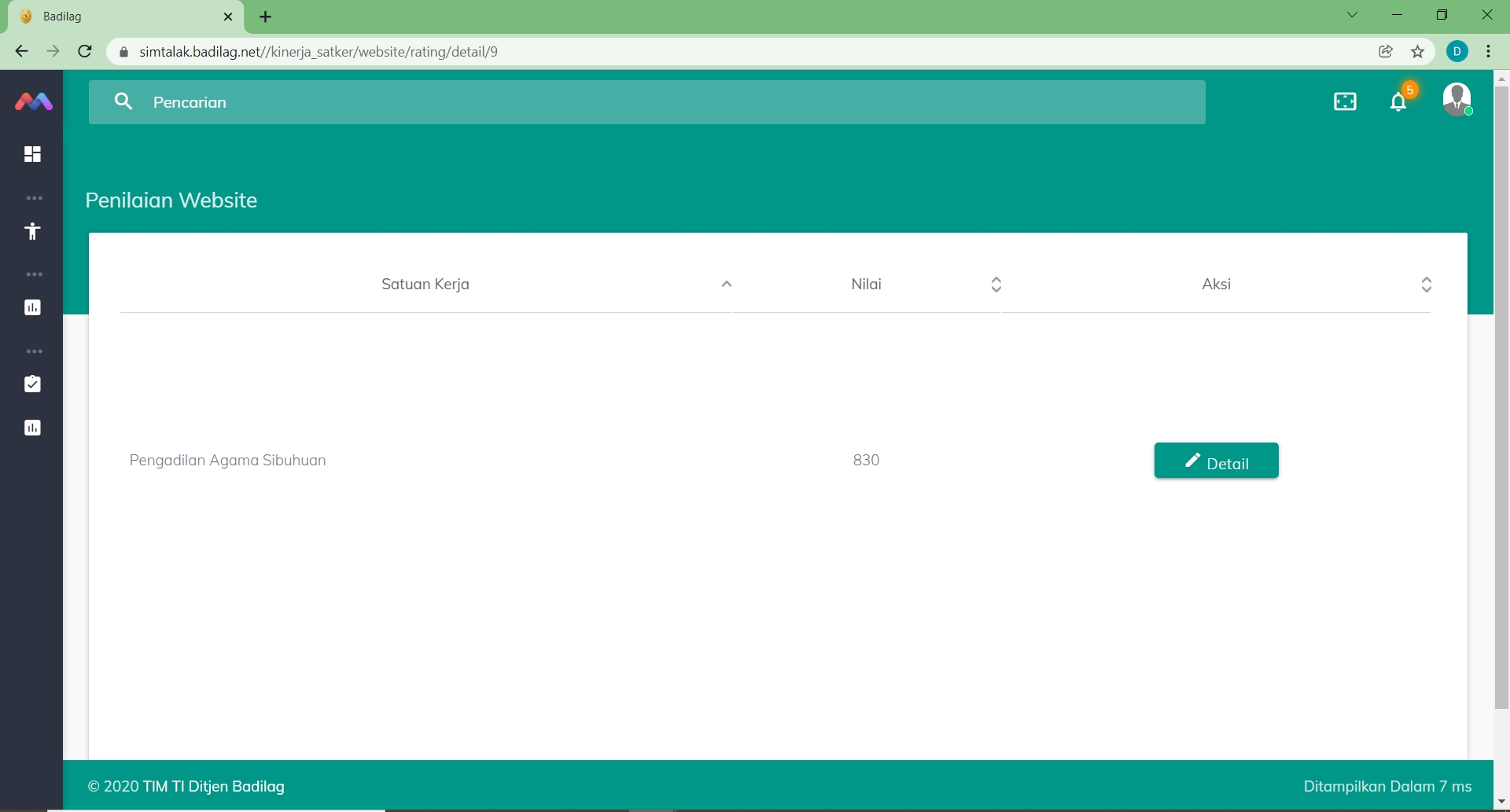Open the user avatar profile menu
Image resolution: width=1510 pixels, height=812 pixels.
[1457, 100]
